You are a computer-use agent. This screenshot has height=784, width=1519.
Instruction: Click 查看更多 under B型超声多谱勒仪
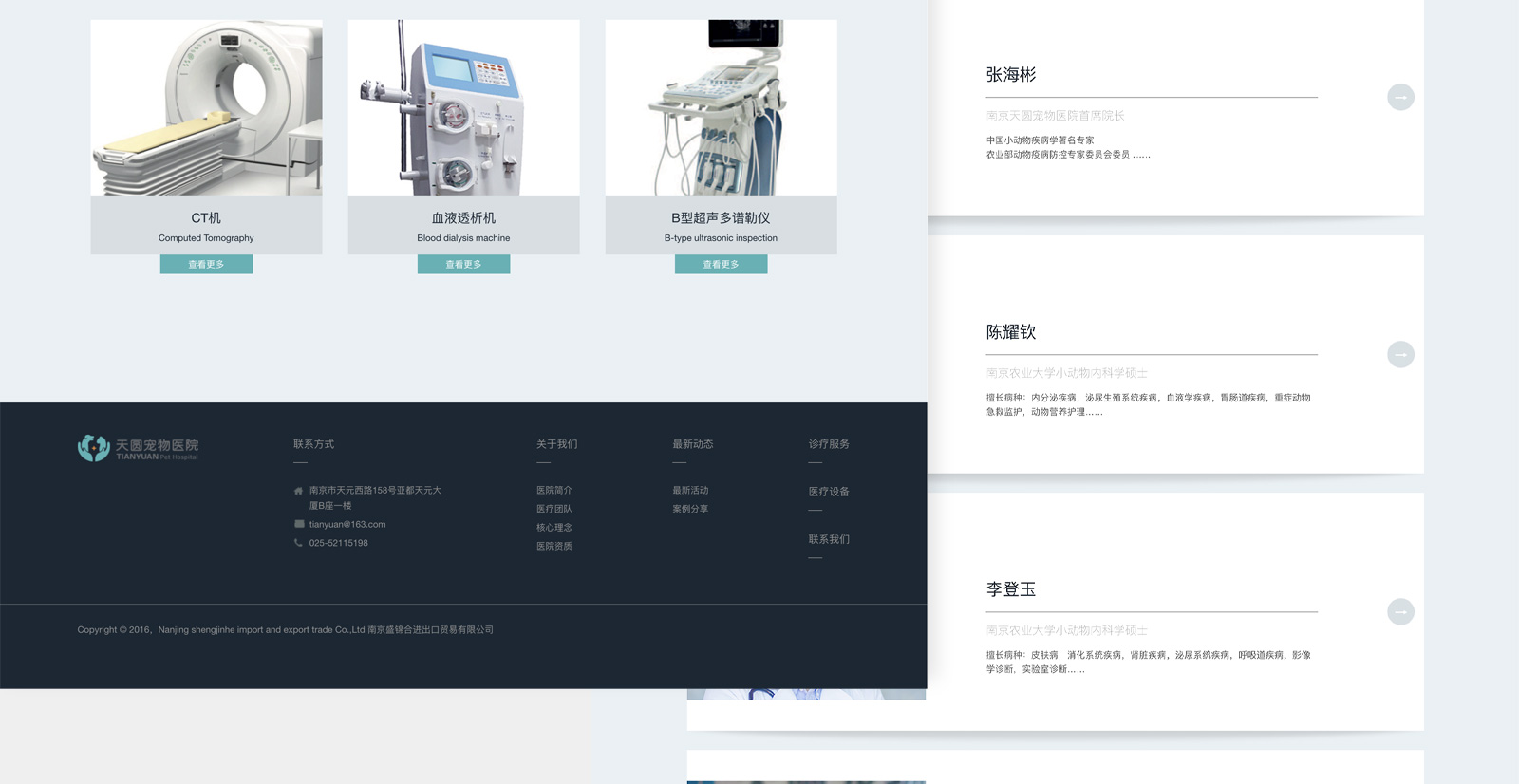(721, 264)
